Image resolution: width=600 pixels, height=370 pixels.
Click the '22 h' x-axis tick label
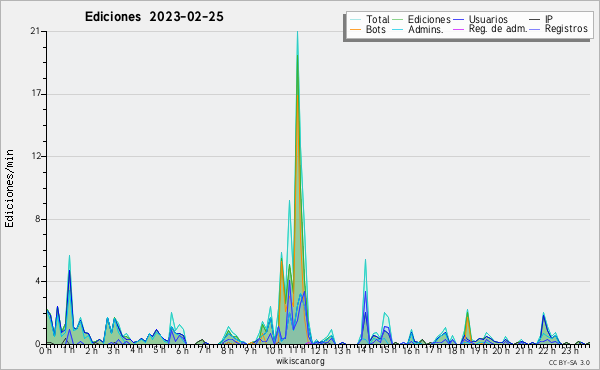[546, 350]
